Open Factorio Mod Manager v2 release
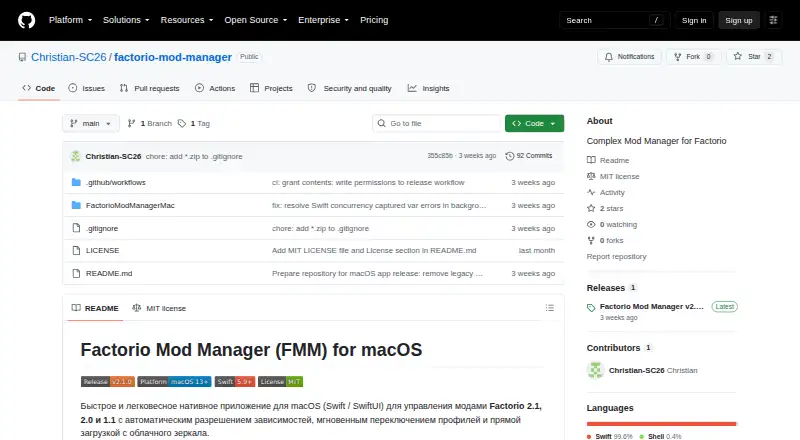Viewport: 800px width, 440px height. (652, 306)
